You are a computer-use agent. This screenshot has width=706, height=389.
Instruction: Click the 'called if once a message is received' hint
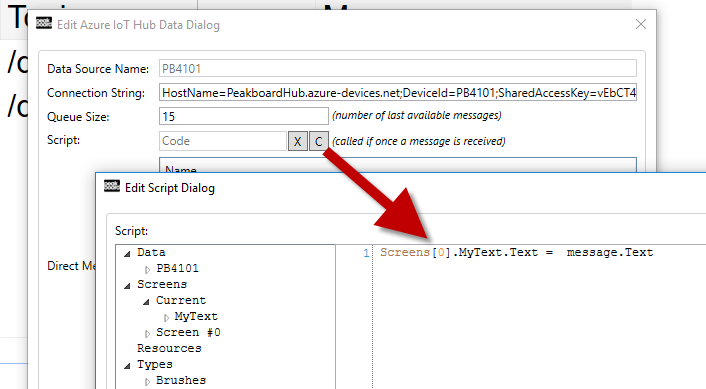(x=419, y=141)
